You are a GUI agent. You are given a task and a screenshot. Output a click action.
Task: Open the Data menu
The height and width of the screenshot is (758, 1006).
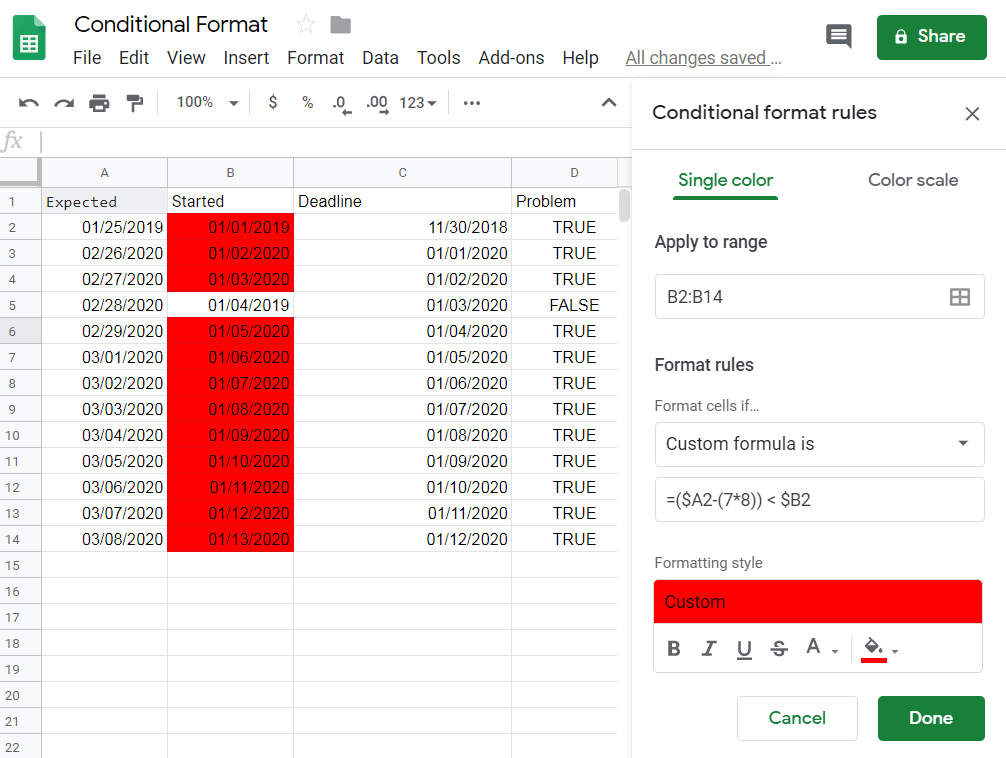(380, 58)
